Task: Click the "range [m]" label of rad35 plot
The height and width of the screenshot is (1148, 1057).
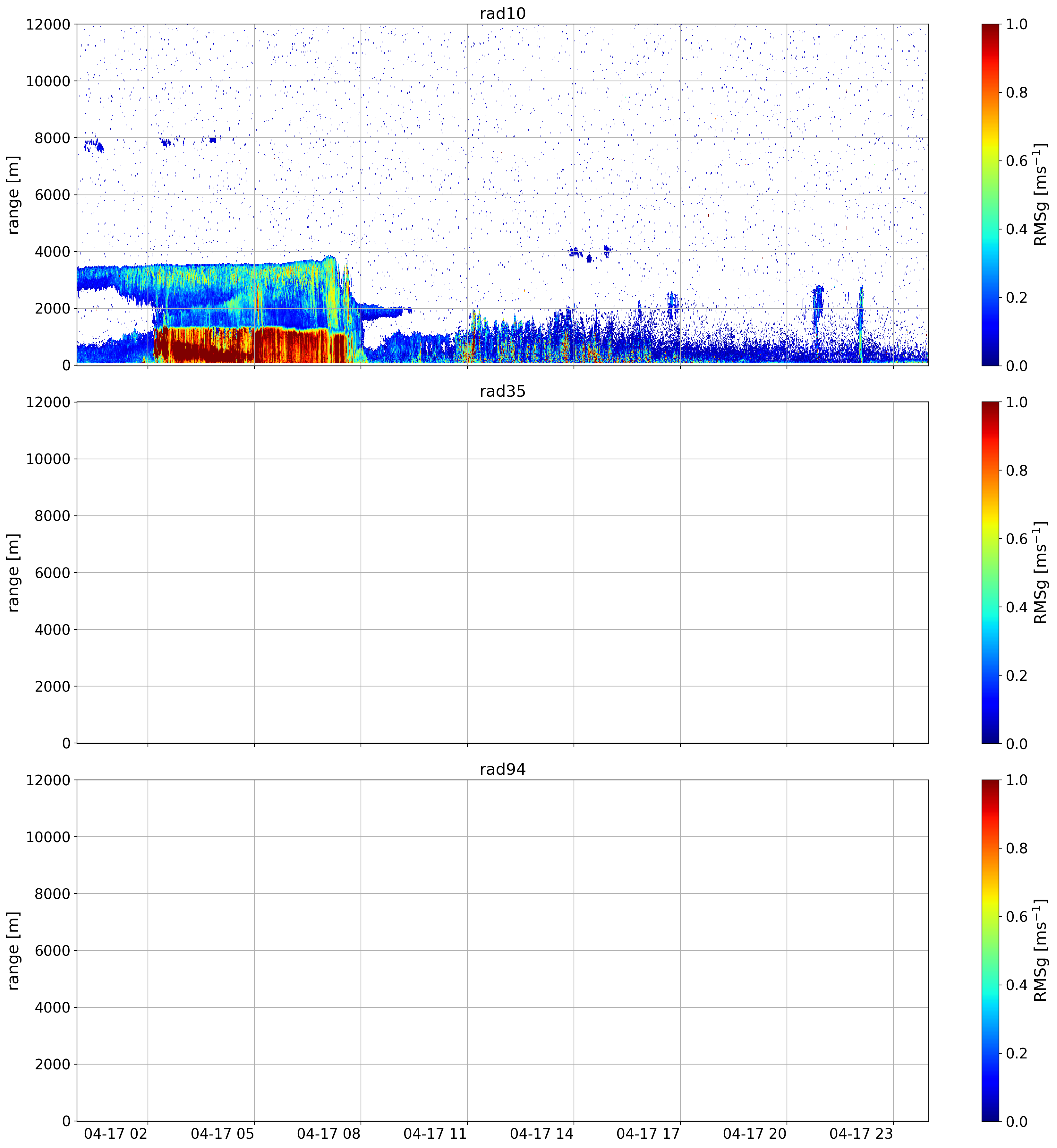Action: tap(14, 572)
